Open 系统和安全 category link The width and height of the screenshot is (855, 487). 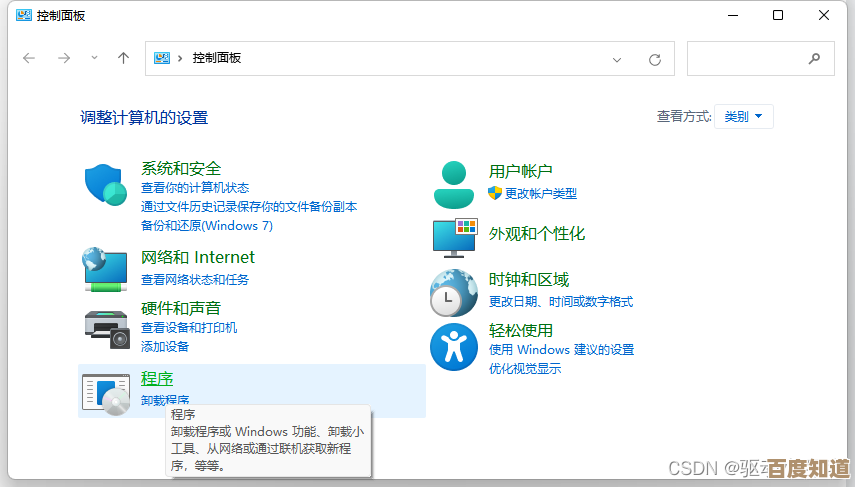tap(181, 168)
